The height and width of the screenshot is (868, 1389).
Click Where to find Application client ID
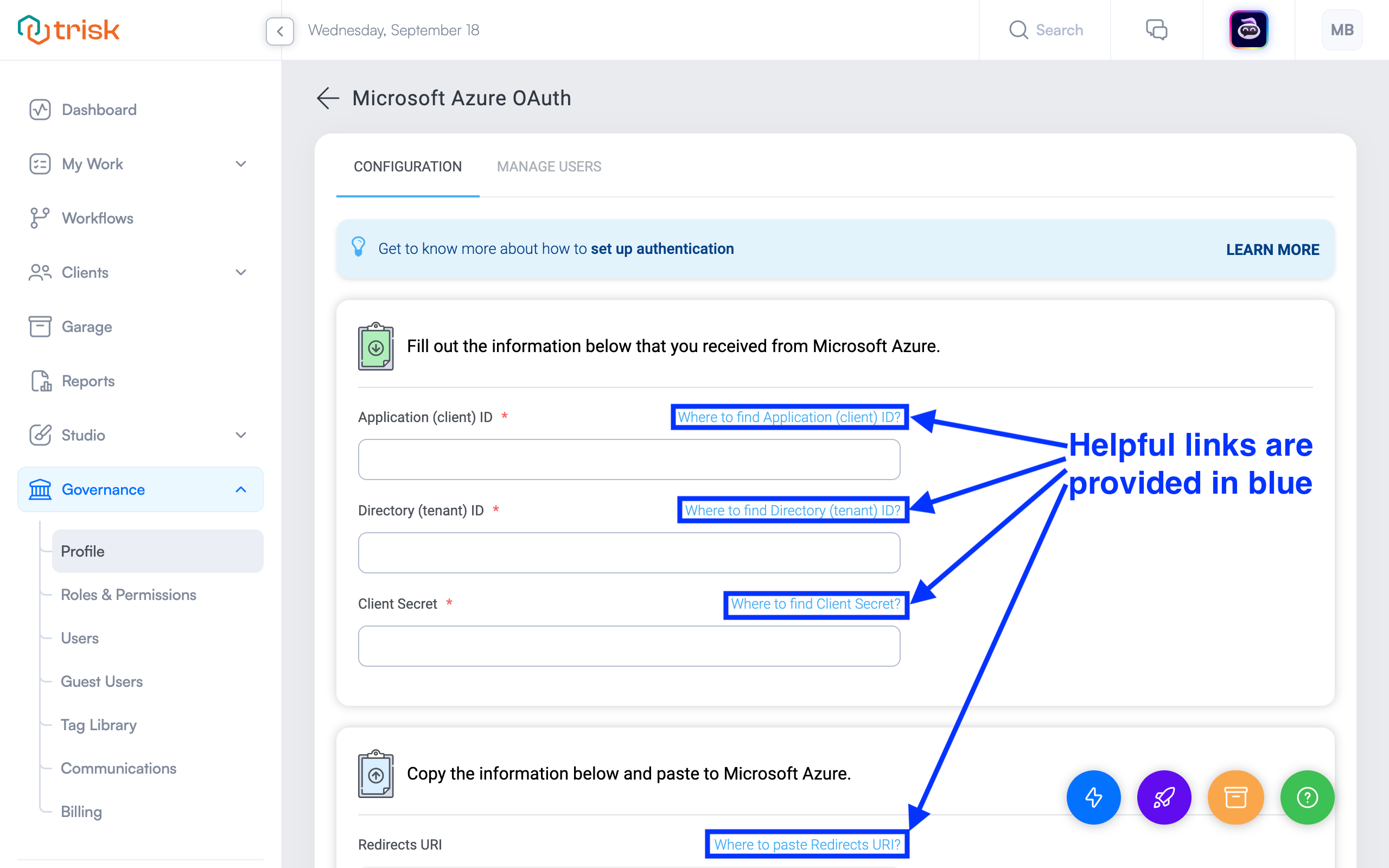[x=789, y=417]
